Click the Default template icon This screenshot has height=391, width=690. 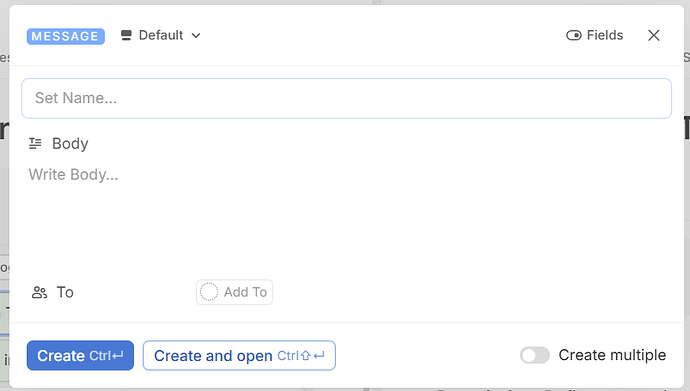[126, 35]
